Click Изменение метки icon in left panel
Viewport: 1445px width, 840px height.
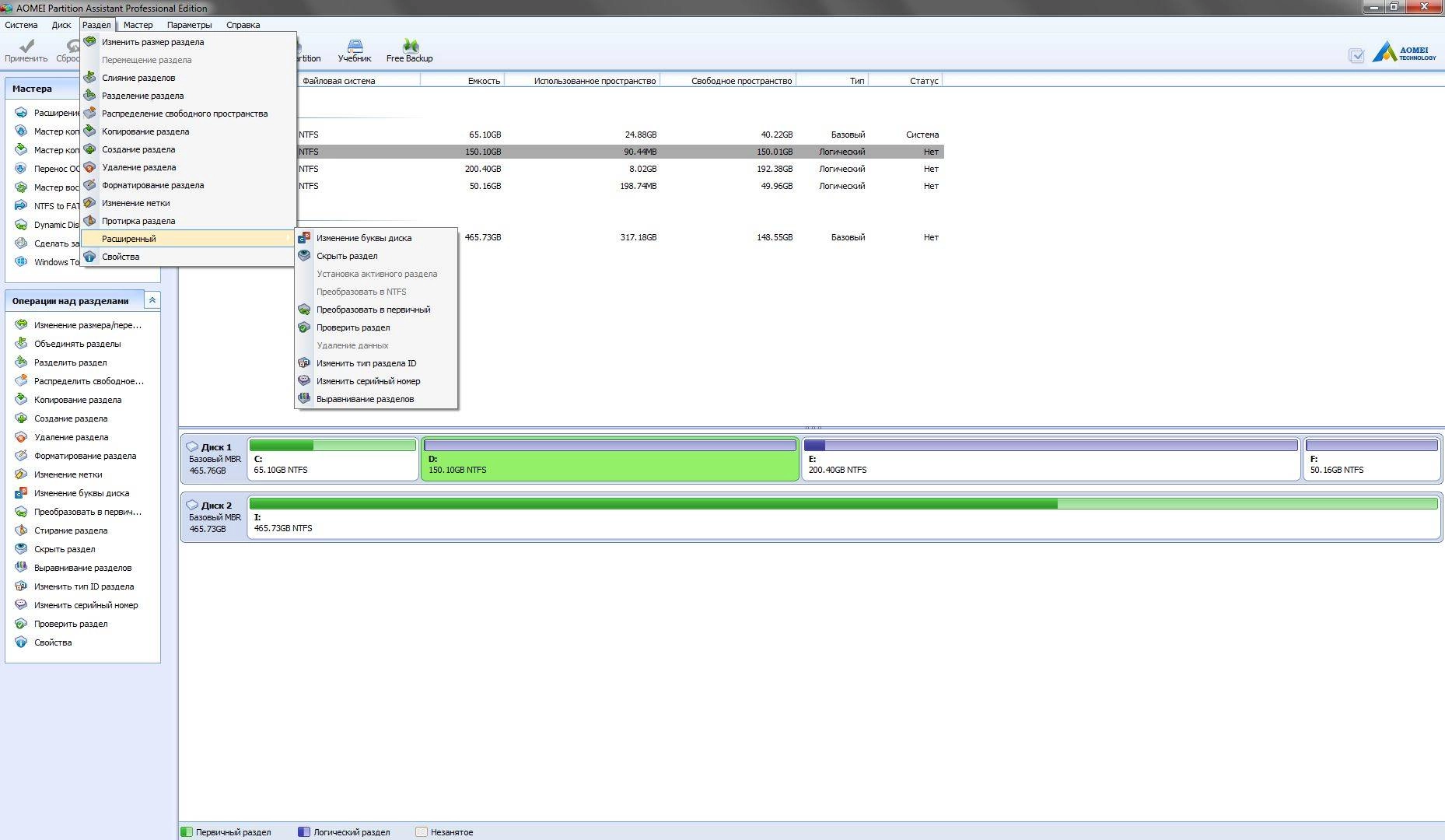21,474
